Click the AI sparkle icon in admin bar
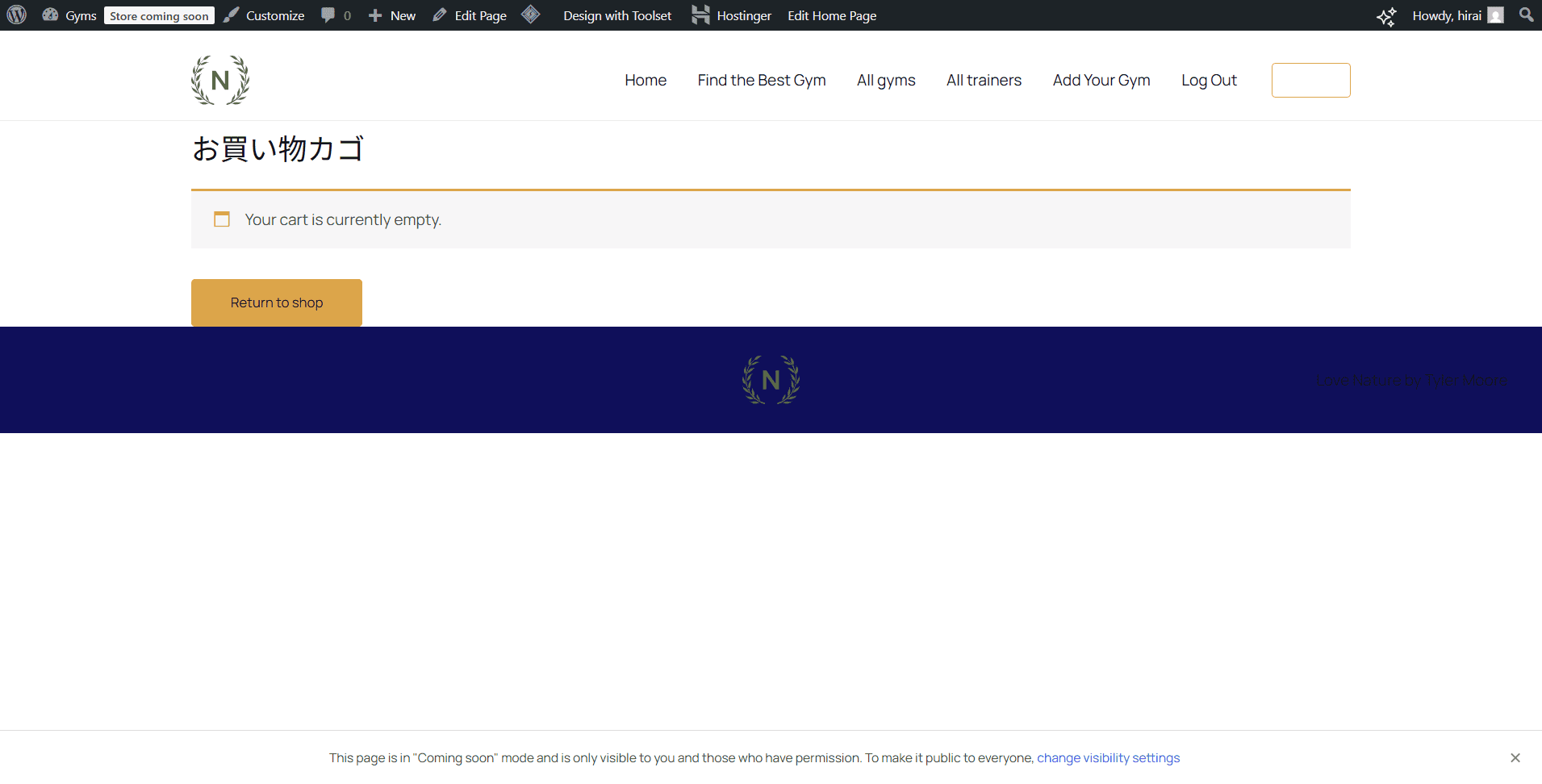Viewport: 1542px width, 784px height. point(1385,16)
